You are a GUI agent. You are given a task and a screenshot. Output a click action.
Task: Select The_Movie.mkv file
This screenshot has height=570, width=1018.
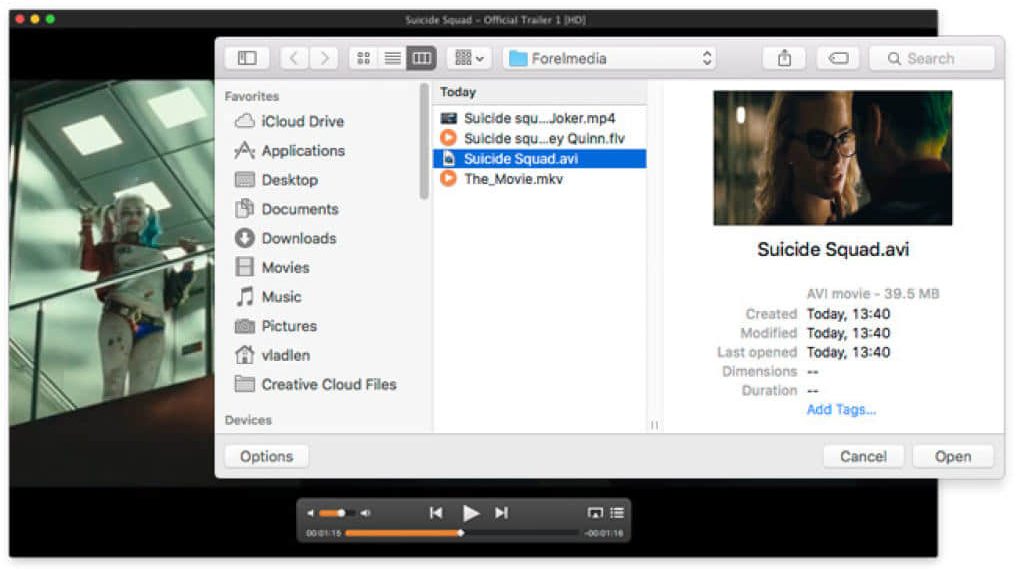[513, 179]
